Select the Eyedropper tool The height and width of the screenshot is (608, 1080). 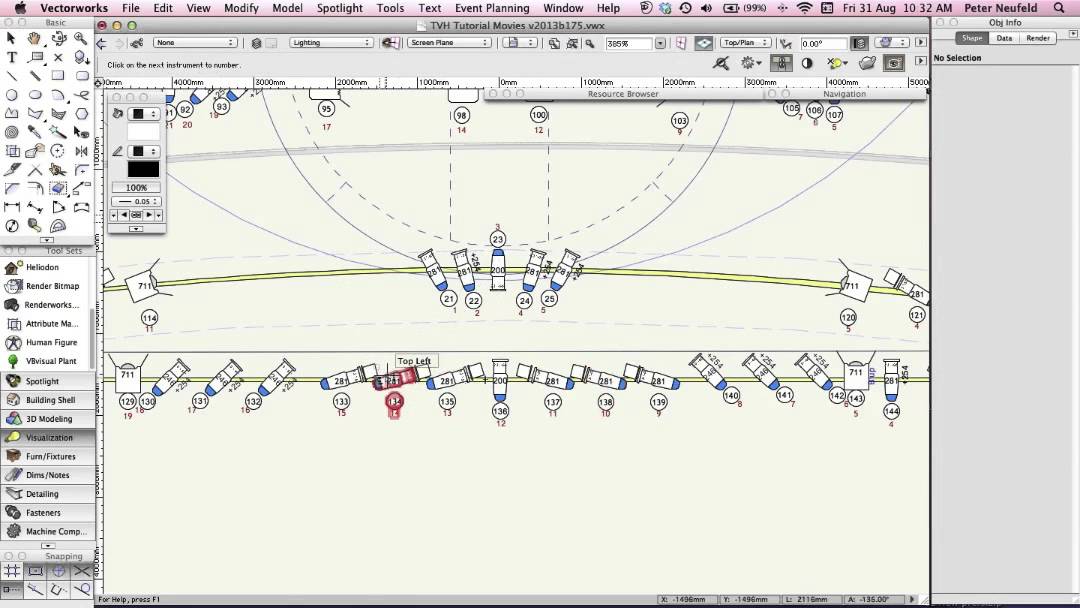pos(34,132)
